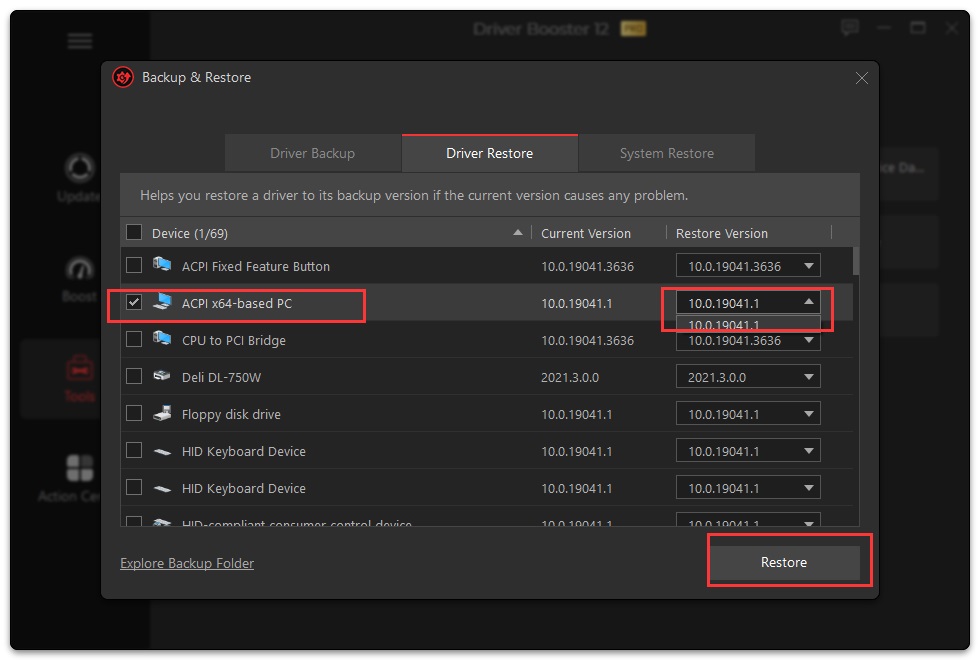Sort by Device column arrow

pyautogui.click(x=518, y=232)
